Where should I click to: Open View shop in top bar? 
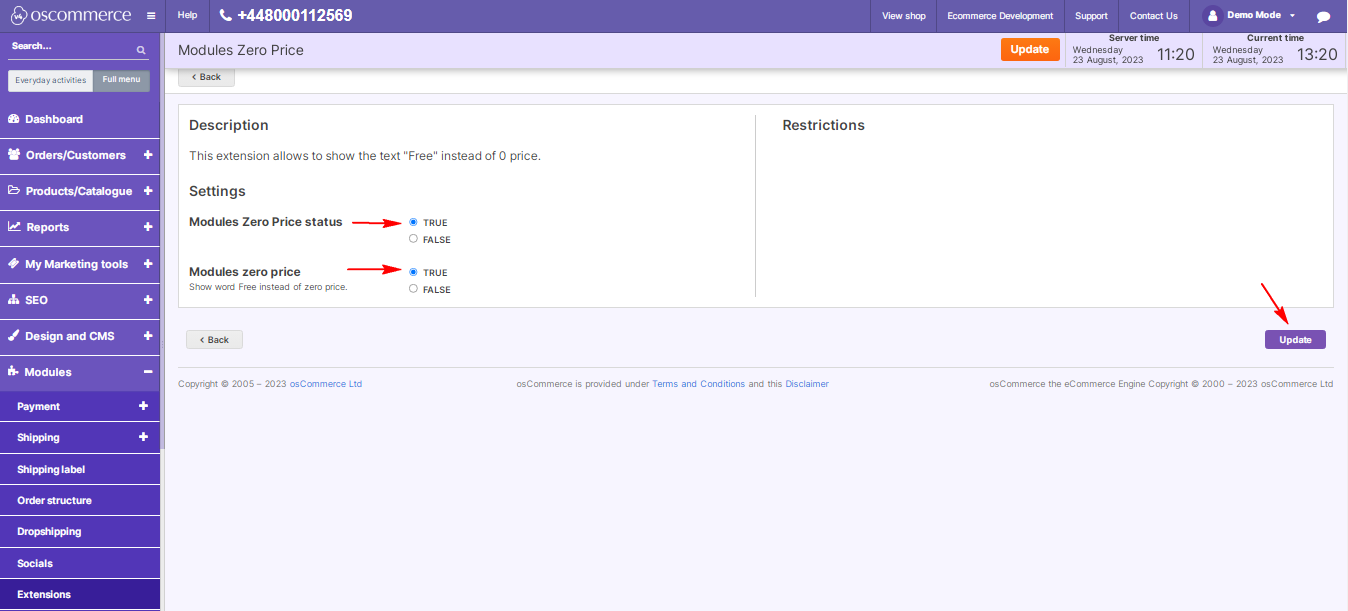[x=904, y=16]
